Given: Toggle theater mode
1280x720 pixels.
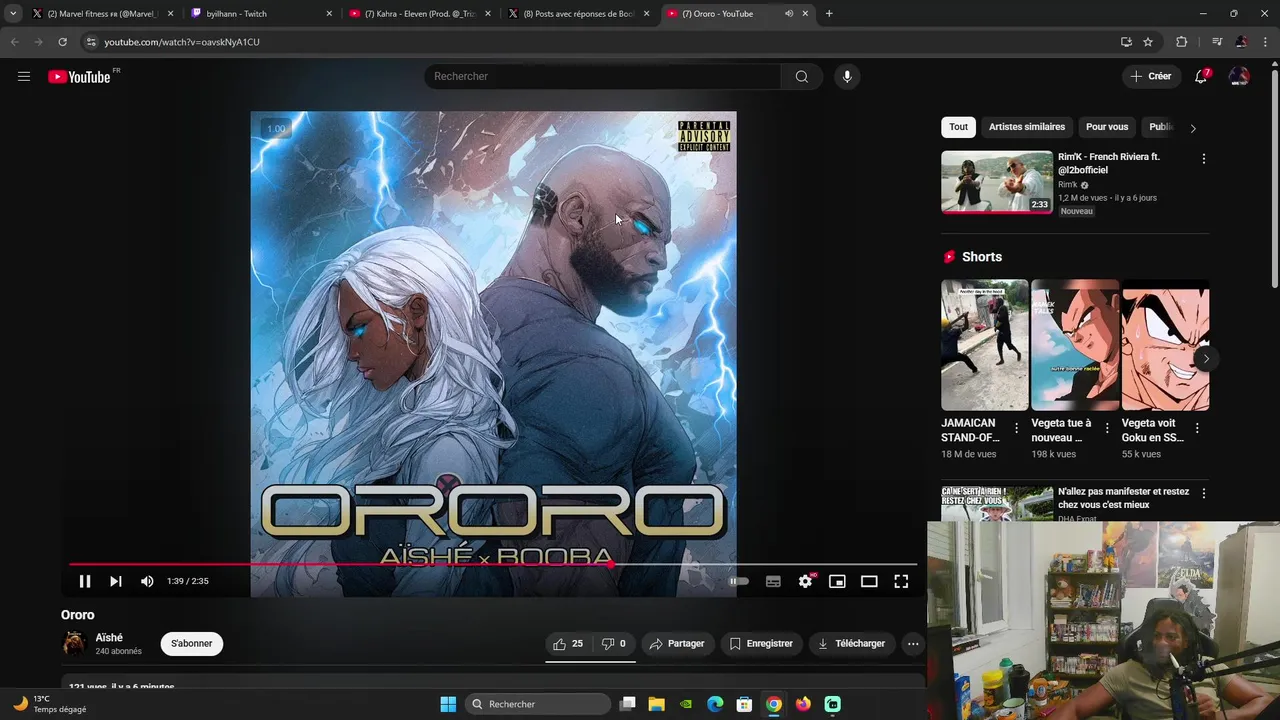Looking at the screenshot, I should [x=869, y=581].
